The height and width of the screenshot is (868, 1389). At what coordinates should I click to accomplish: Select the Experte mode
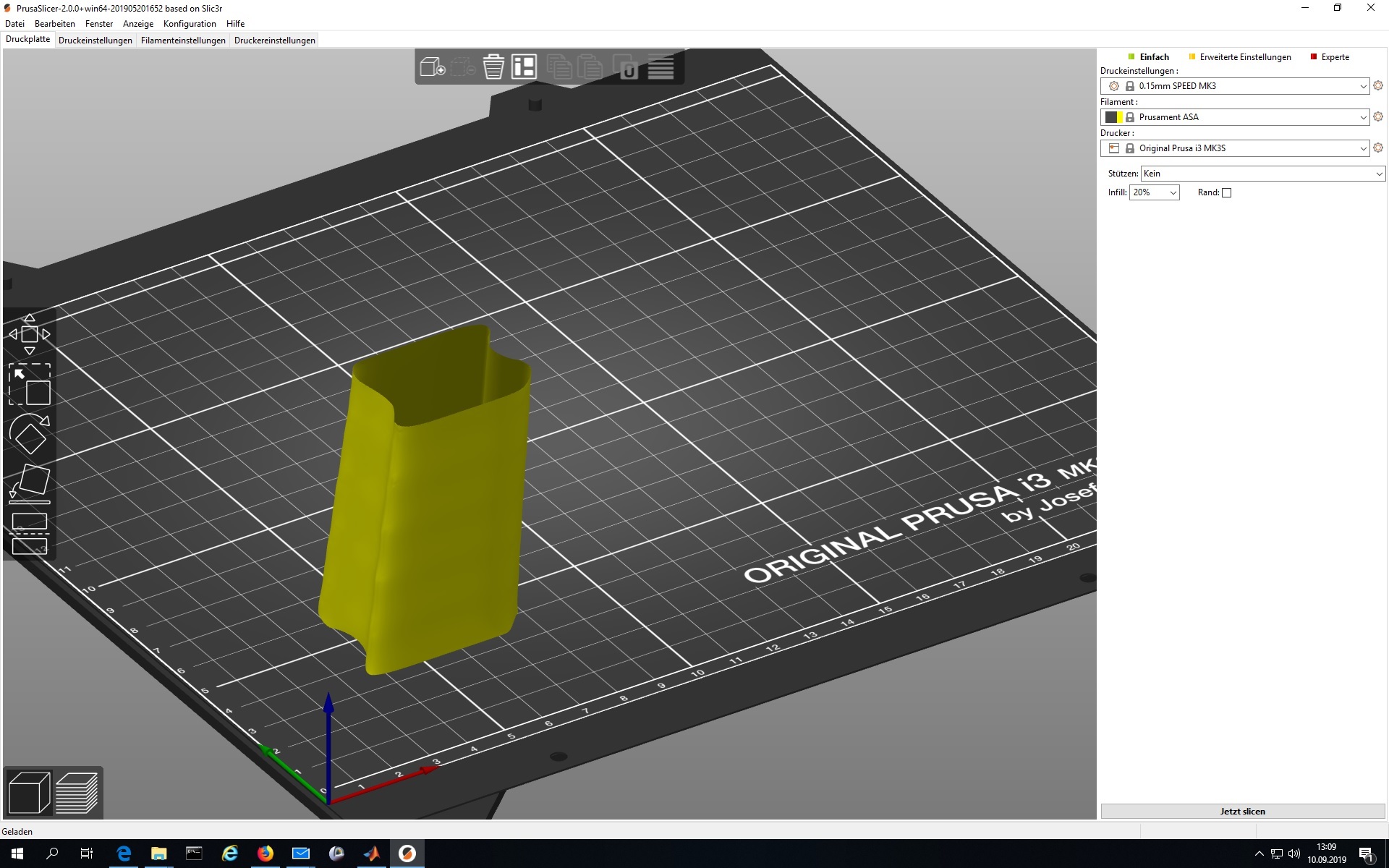[1334, 57]
